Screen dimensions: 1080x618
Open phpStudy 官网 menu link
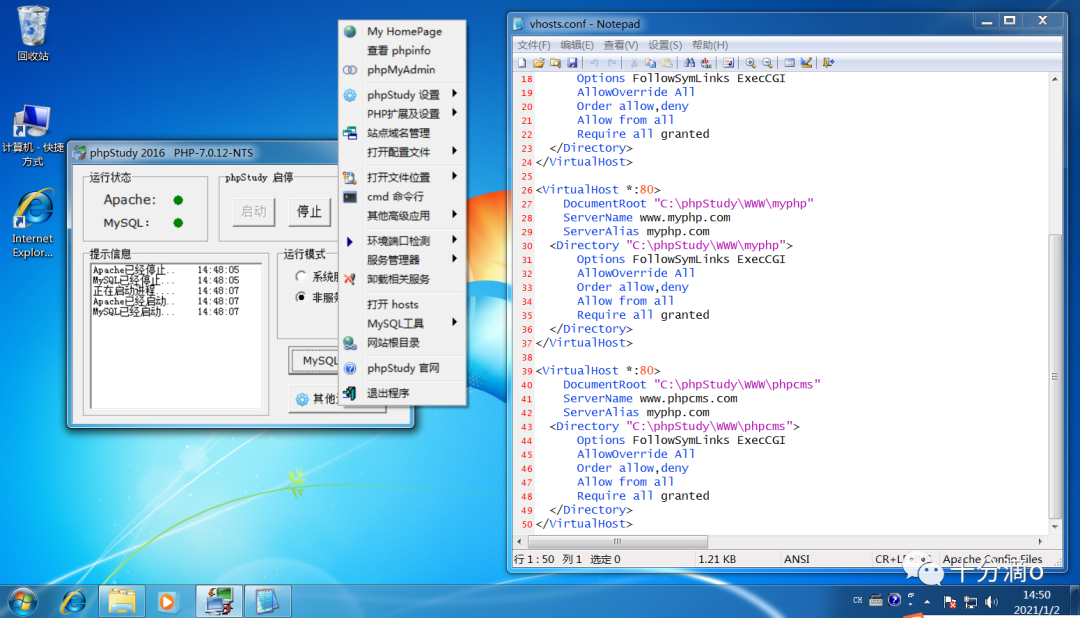click(x=404, y=368)
